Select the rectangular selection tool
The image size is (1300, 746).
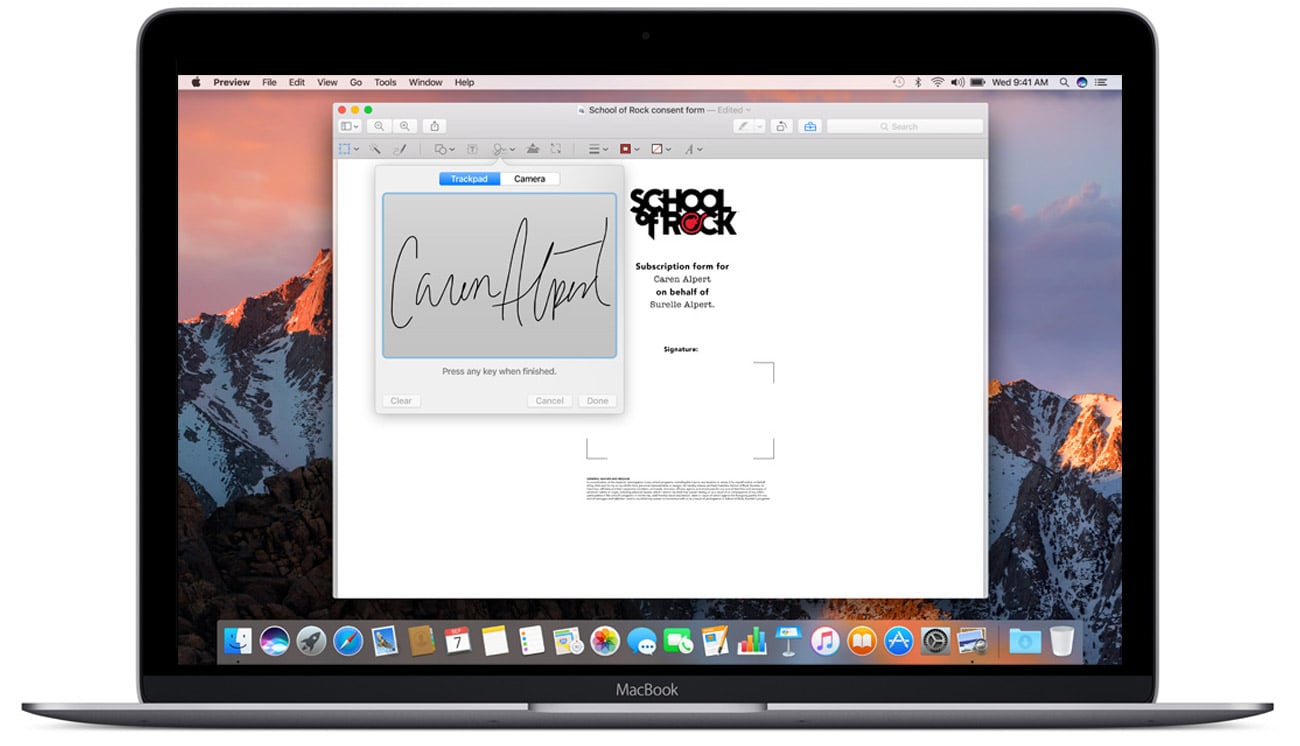(x=348, y=149)
